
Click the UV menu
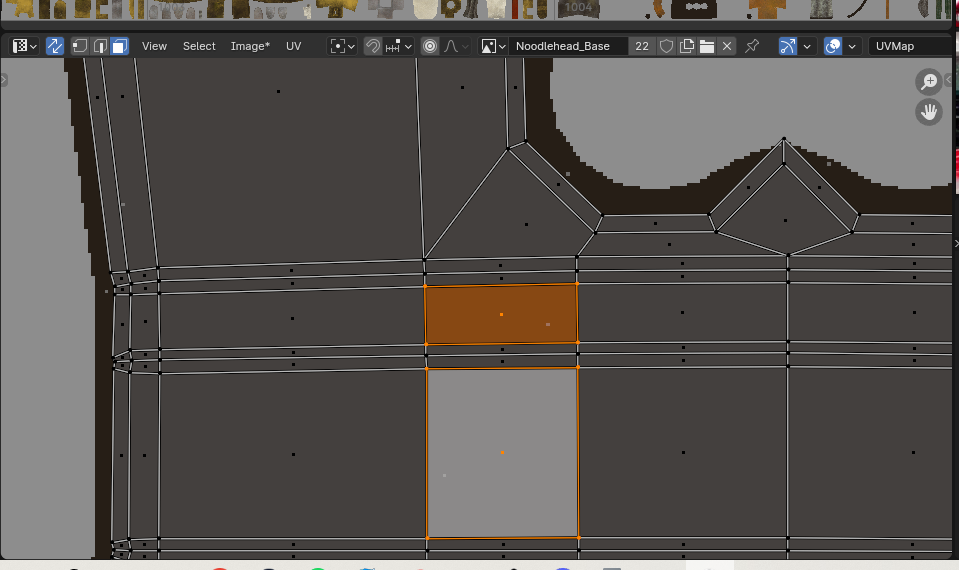(293, 46)
